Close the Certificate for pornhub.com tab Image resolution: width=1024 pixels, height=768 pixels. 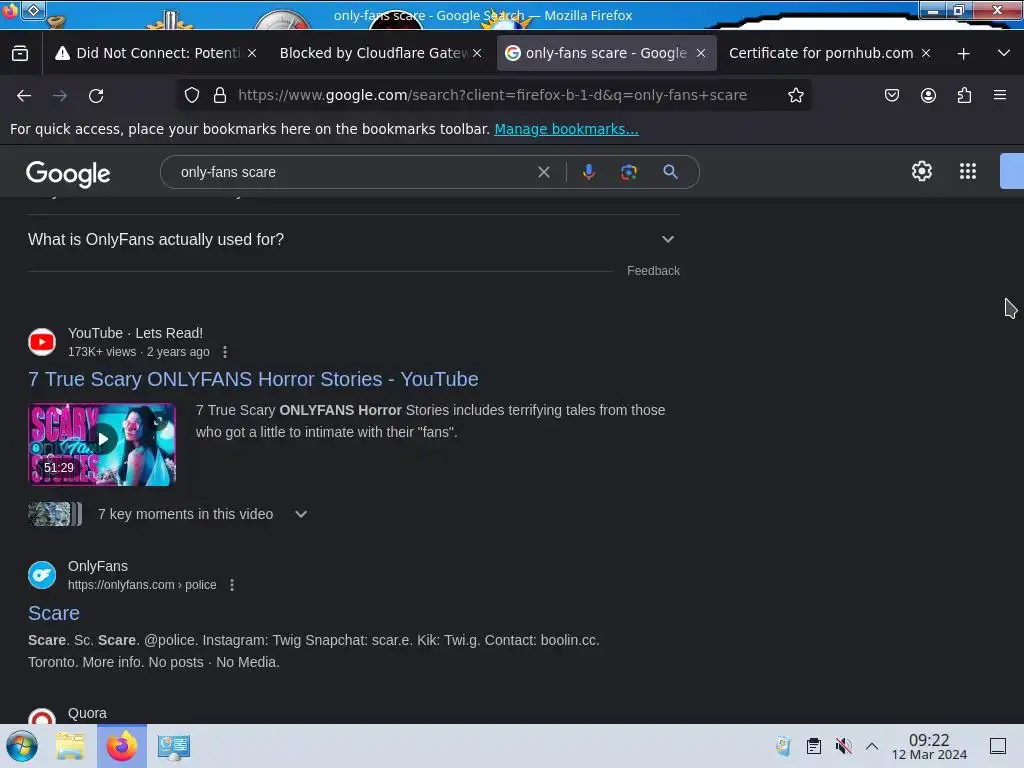(926, 53)
